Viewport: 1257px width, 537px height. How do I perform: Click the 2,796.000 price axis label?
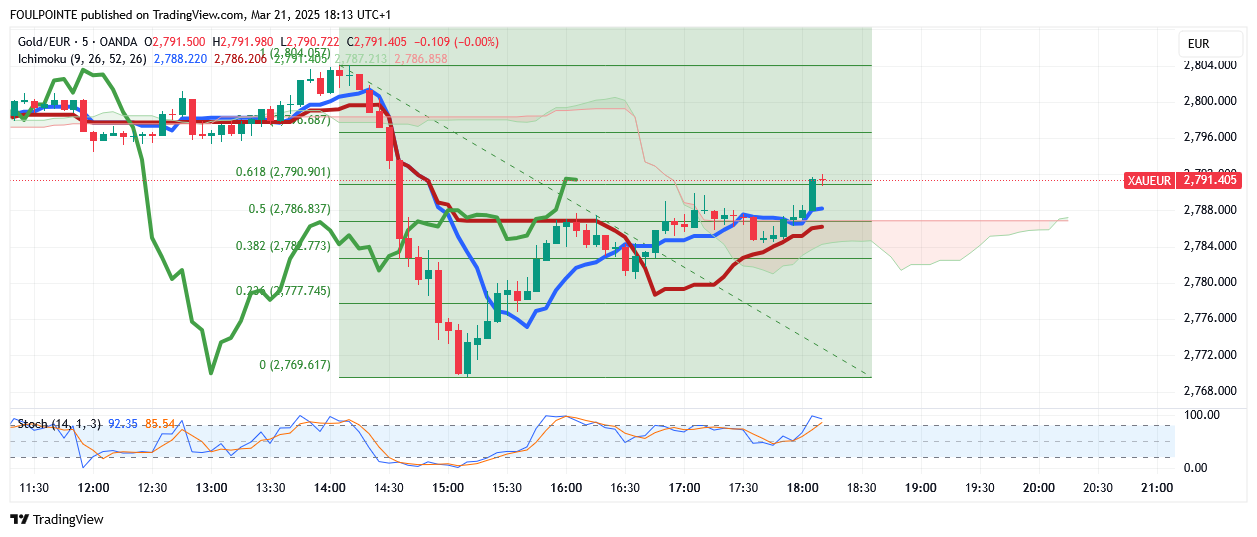point(1210,137)
